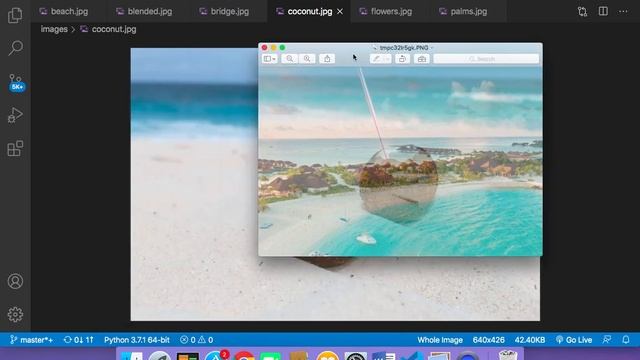Click the images breadcrumb folder
The height and width of the screenshot is (360, 640).
54,29
